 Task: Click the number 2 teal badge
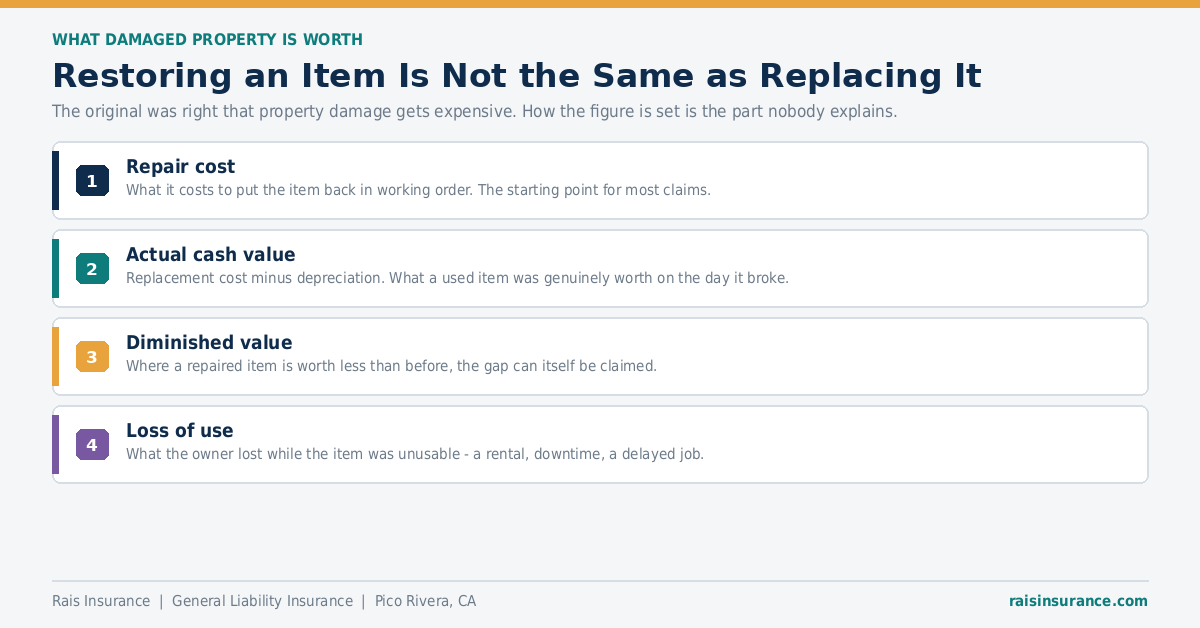point(92,269)
